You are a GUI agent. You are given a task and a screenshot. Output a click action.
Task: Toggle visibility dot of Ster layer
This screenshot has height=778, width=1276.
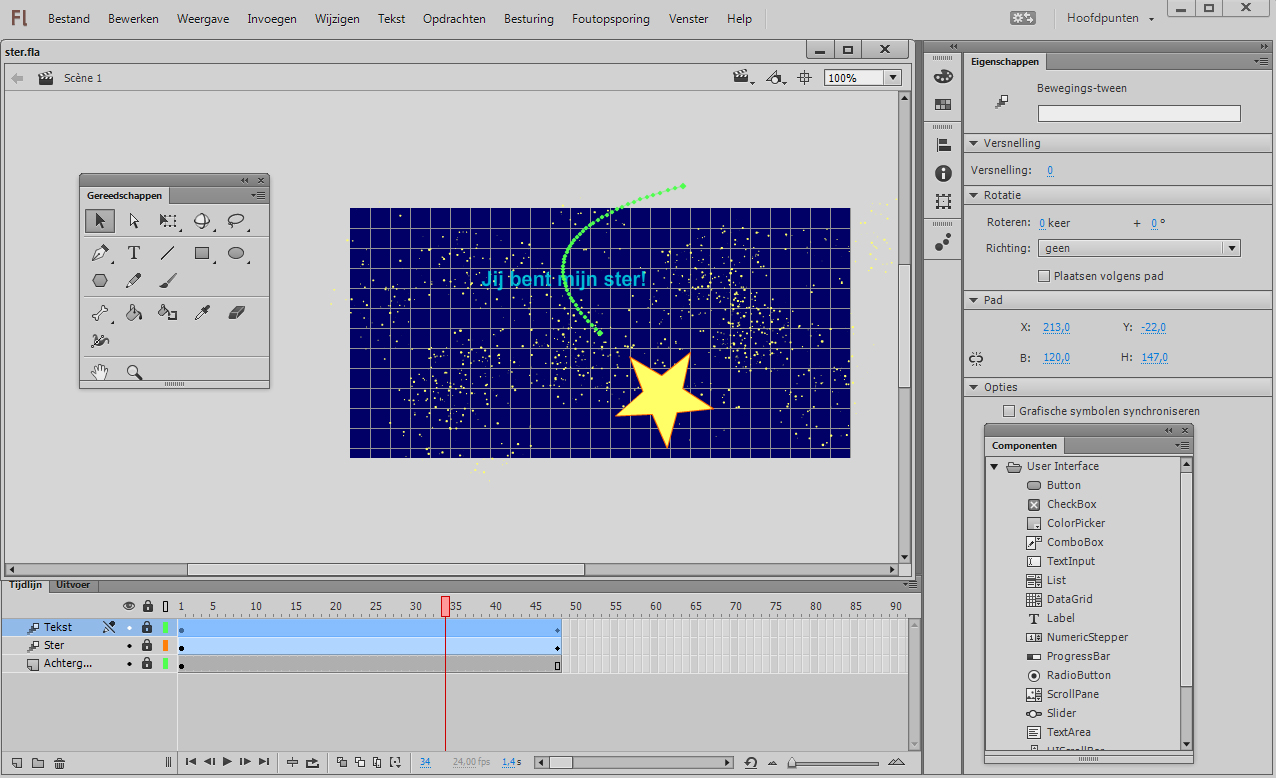[129, 645]
